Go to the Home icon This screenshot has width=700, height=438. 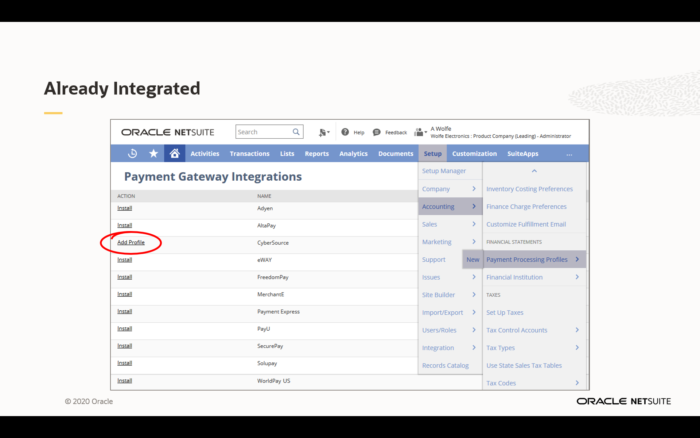coord(175,154)
